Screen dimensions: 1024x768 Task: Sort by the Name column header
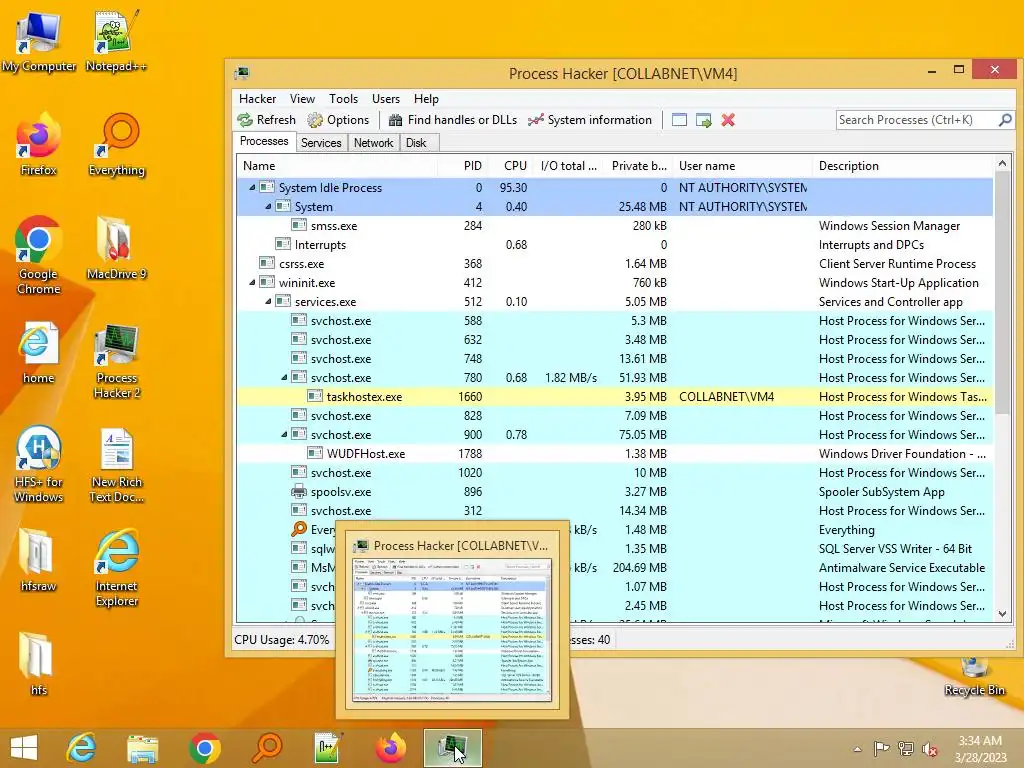coord(337,166)
